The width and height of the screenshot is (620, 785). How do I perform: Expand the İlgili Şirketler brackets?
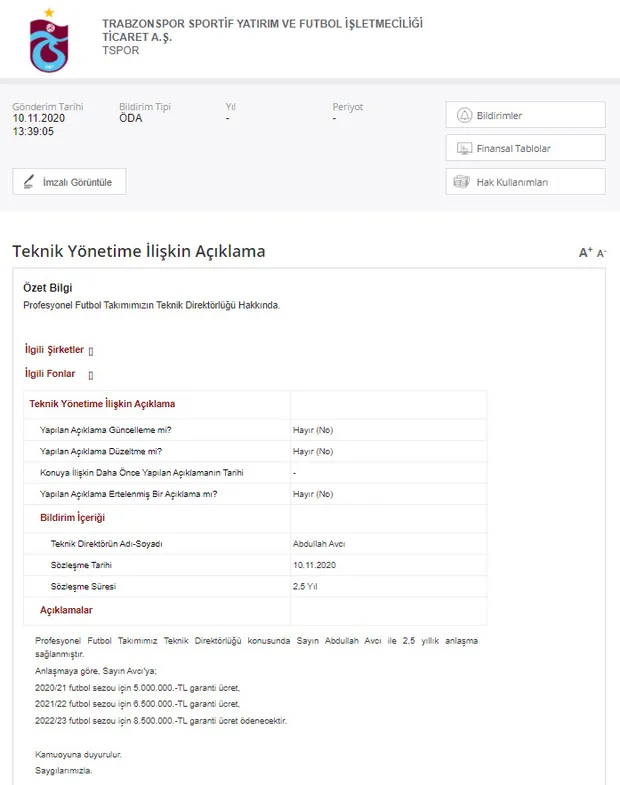(91, 351)
